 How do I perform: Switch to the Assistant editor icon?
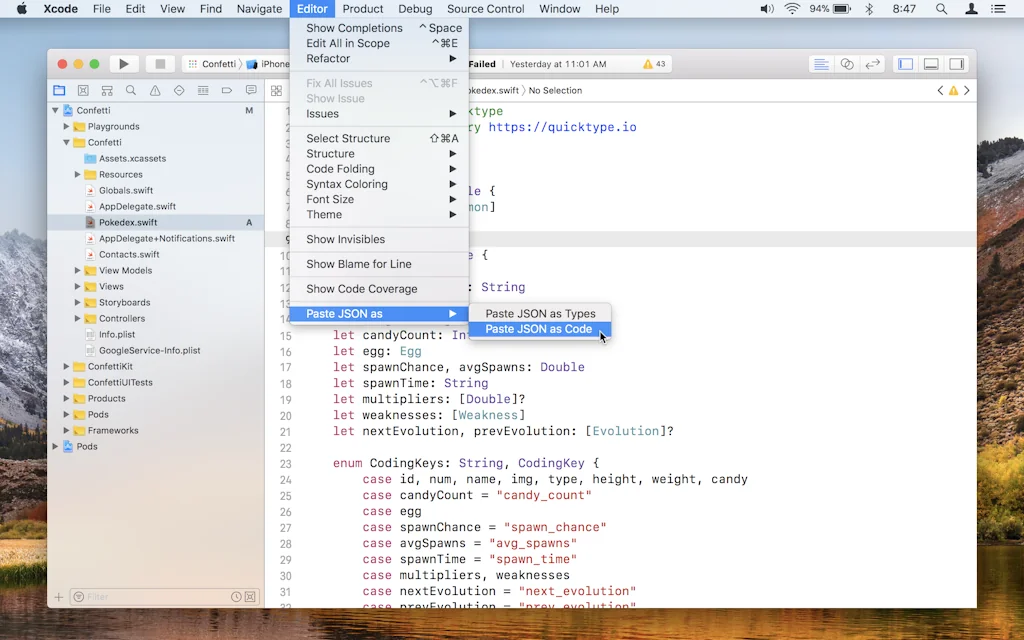(847, 63)
